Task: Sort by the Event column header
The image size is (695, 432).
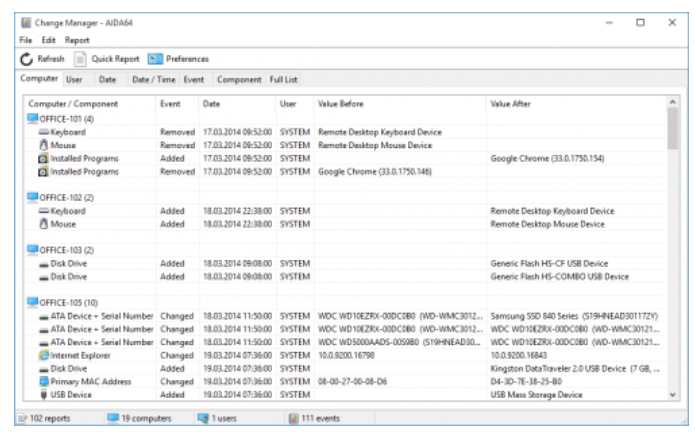Action: point(177,104)
